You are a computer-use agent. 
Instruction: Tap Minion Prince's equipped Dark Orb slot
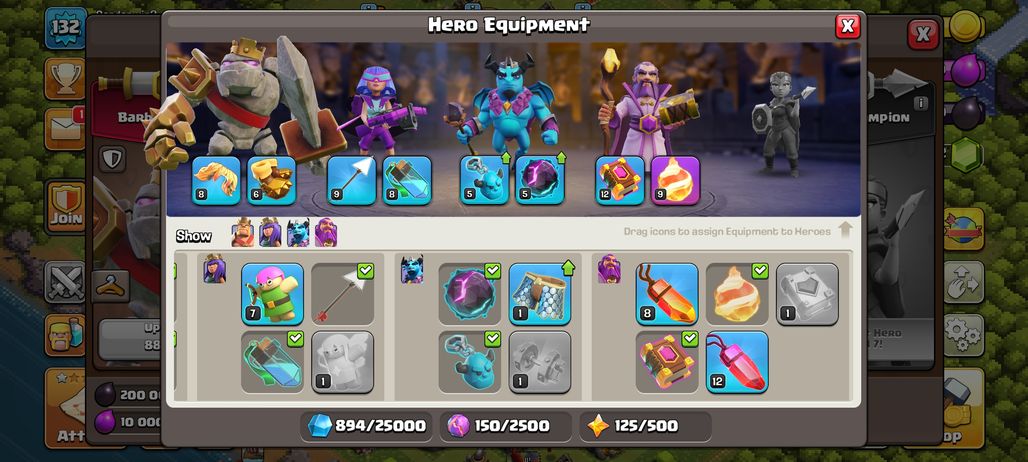540,180
